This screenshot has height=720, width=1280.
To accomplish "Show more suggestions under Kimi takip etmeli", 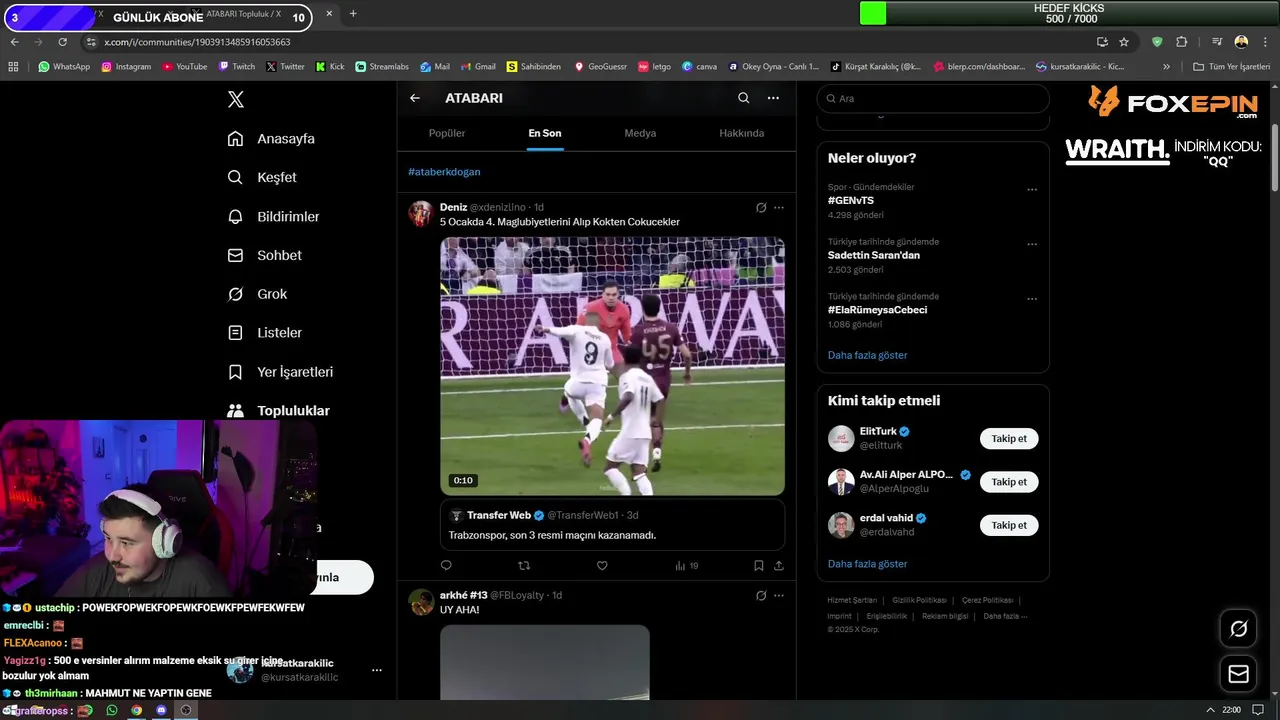I will point(867,564).
